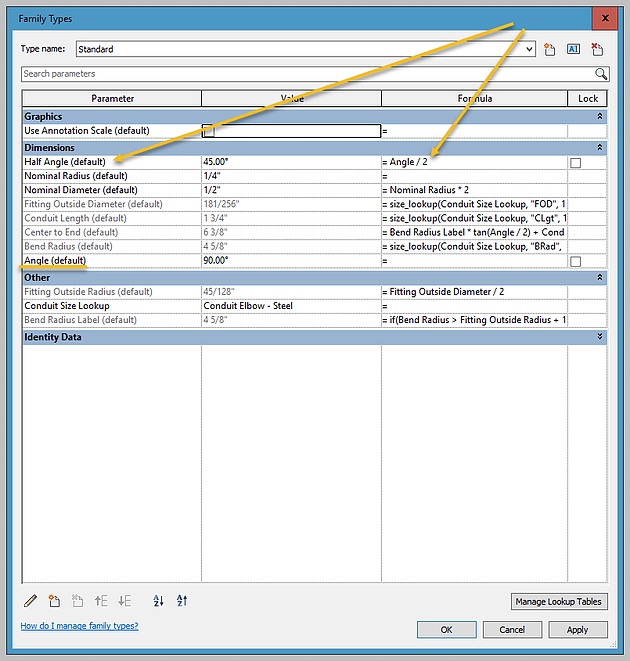Click the Rename Type icon

pos(573,49)
